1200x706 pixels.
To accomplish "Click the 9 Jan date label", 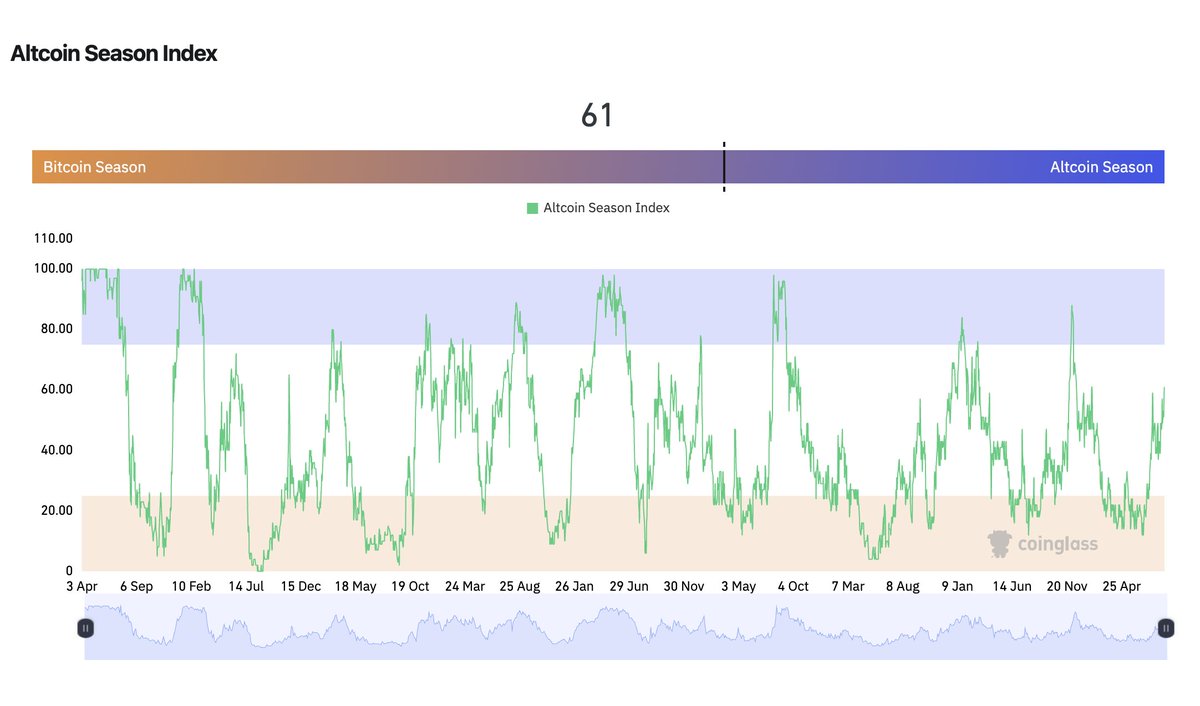I will click(x=957, y=587).
